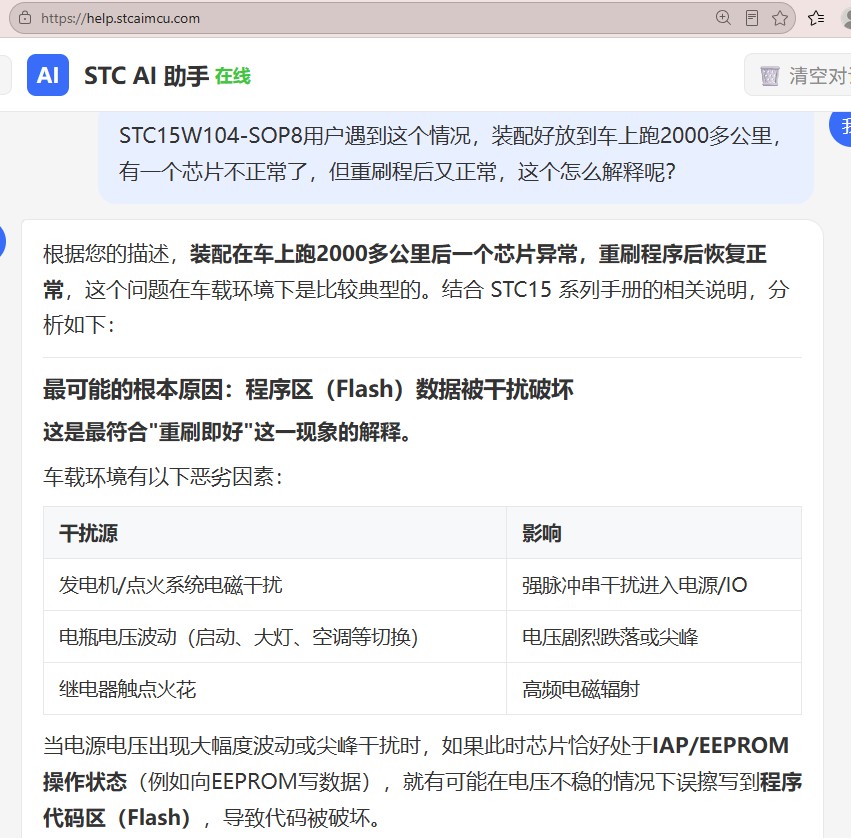Click the text 车载环境有以下恶劣因素
The width and height of the screenshot is (851, 838).
click(163, 477)
